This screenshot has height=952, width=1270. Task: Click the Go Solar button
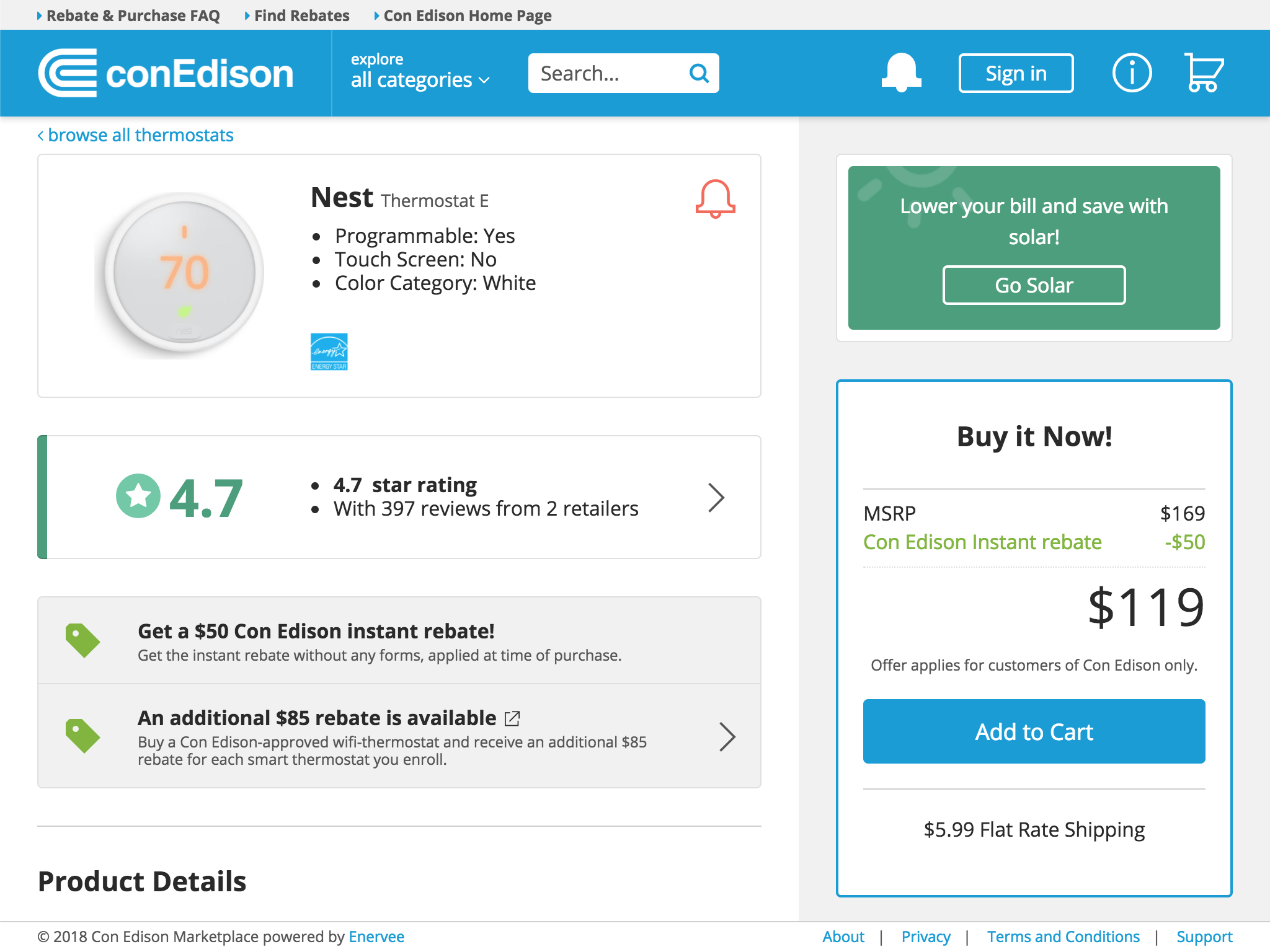(1033, 285)
